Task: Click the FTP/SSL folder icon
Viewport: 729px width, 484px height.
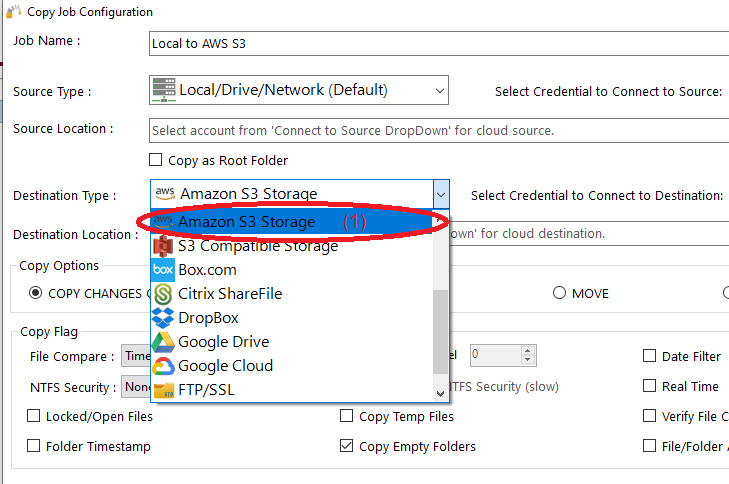Action: click(163, 390)
